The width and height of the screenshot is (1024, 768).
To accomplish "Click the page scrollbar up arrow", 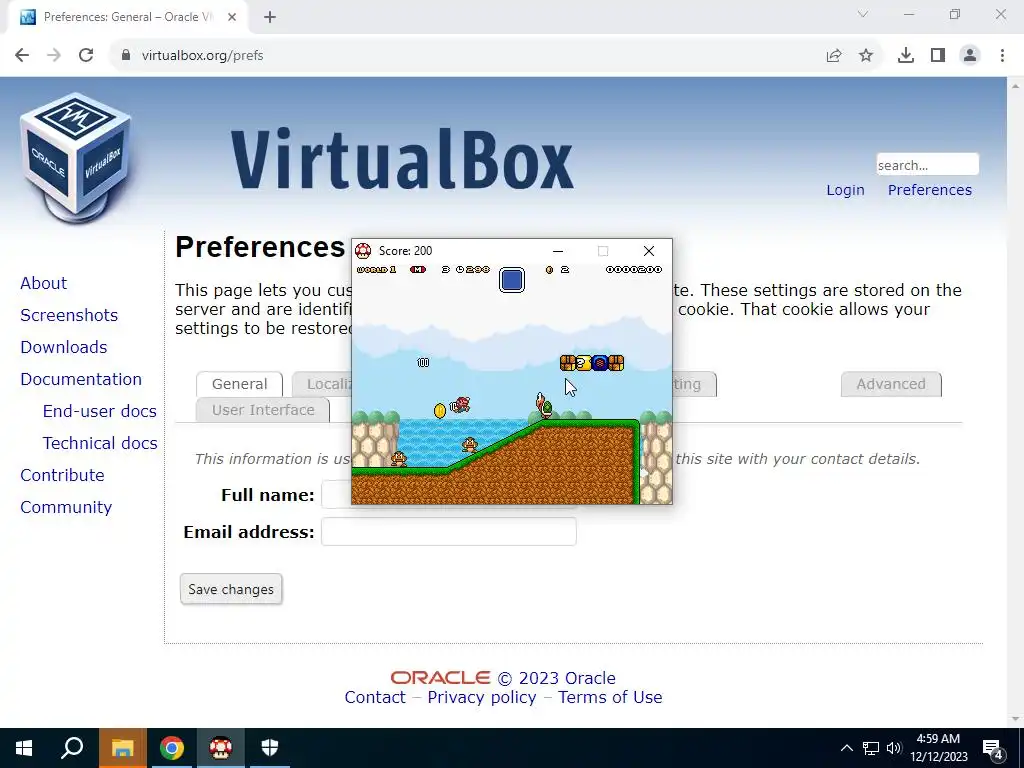I will 1016,86.
